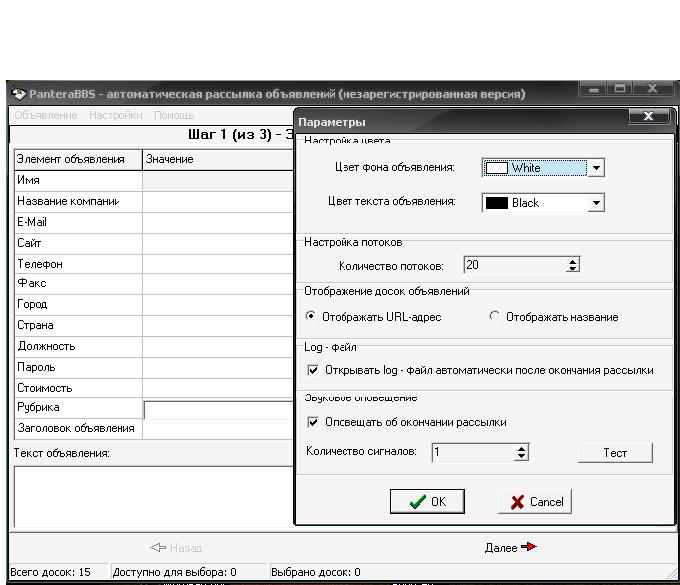680x585 pixels.
Task: Click the Black text color combo box
Action: 543,203
